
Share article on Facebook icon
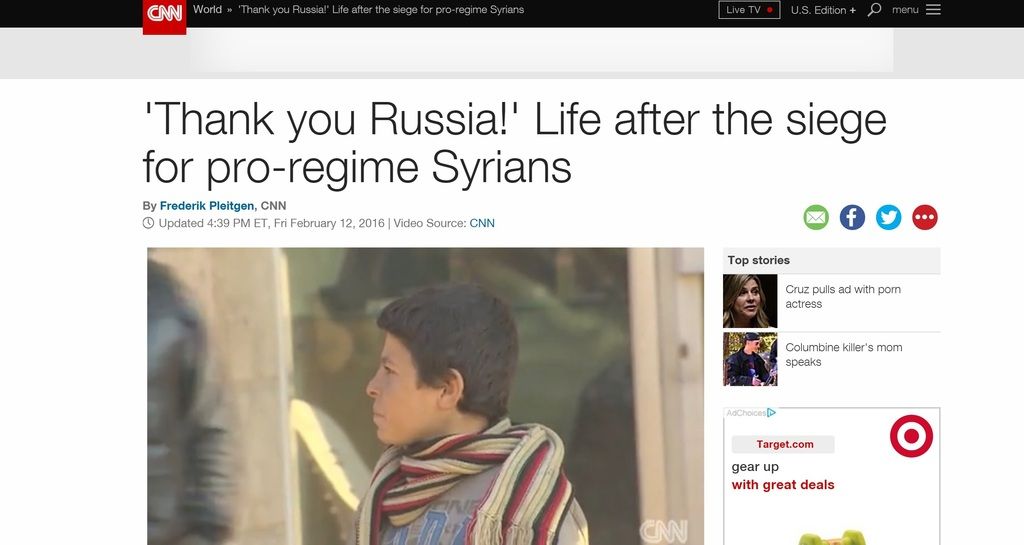(x=852, y=217)
